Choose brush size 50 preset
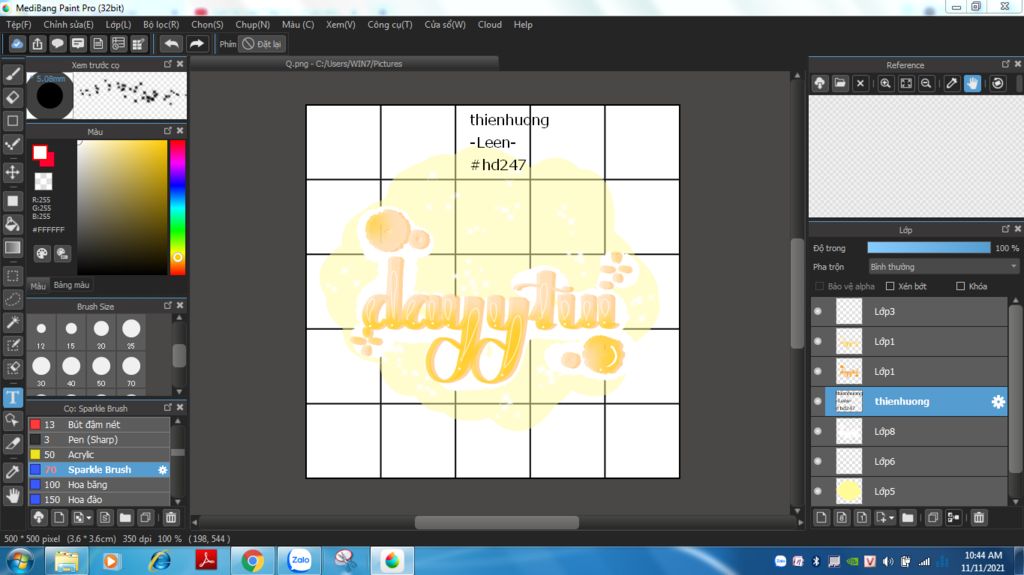Viewport: 1024px width, 575px height. (x=101, y=372)
